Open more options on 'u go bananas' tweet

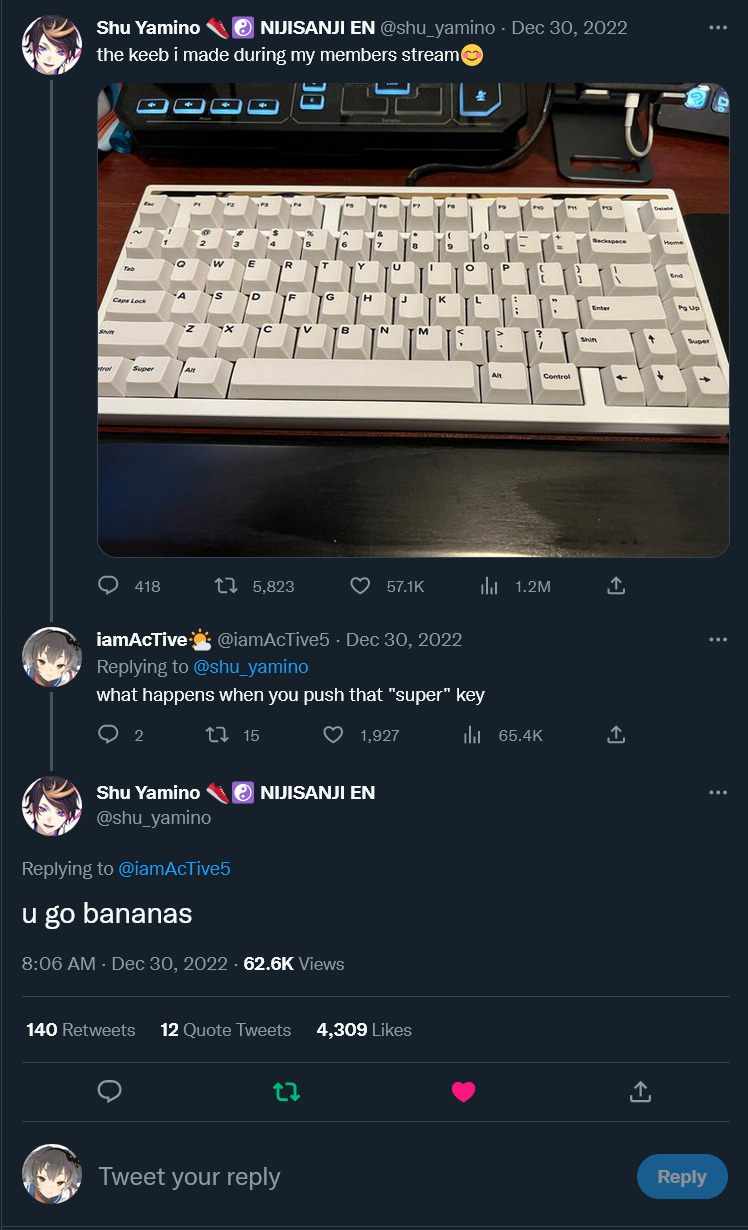click(x=718, y=792)
